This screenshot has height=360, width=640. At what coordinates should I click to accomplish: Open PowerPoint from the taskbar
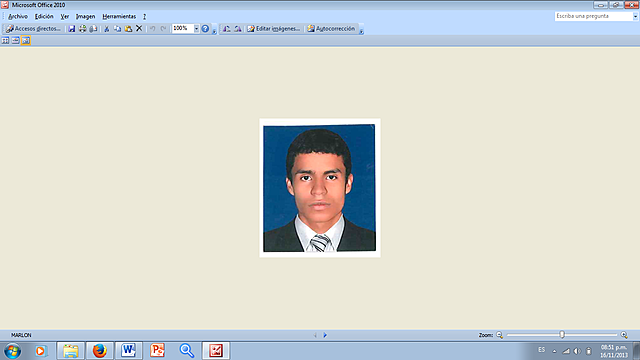click(158, 351)
